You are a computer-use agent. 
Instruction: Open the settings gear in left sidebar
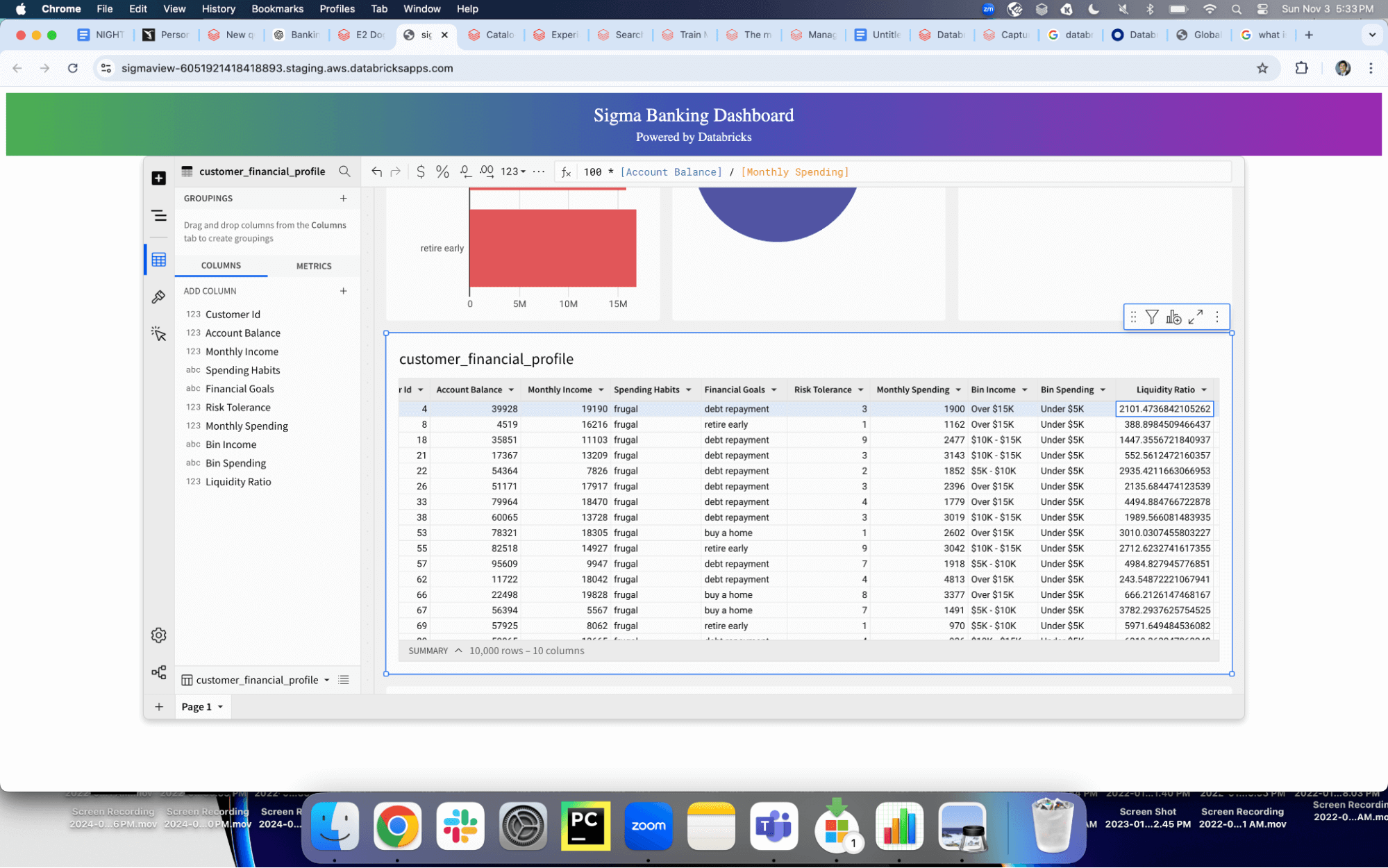(x=158, y=635)
